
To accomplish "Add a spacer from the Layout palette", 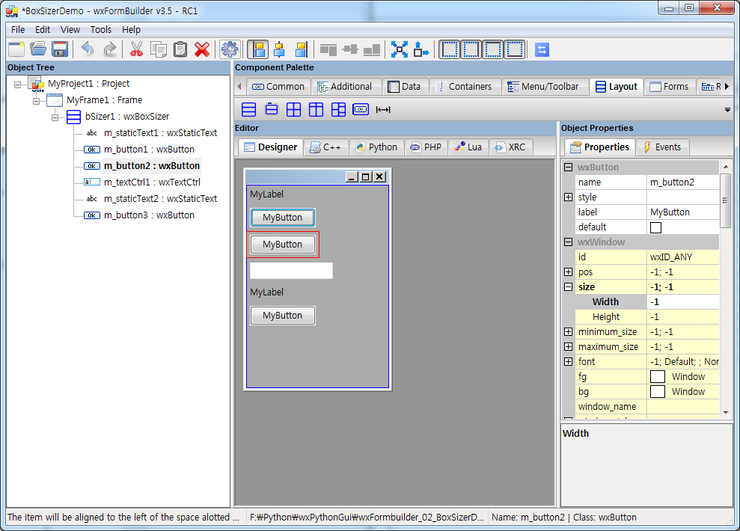I will [x=383, y=109].
